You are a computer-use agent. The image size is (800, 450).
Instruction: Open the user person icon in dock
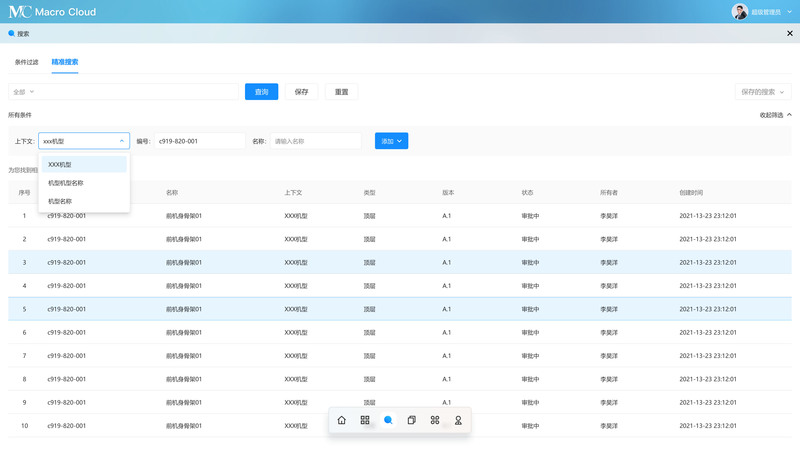click(x=458, y=420)
